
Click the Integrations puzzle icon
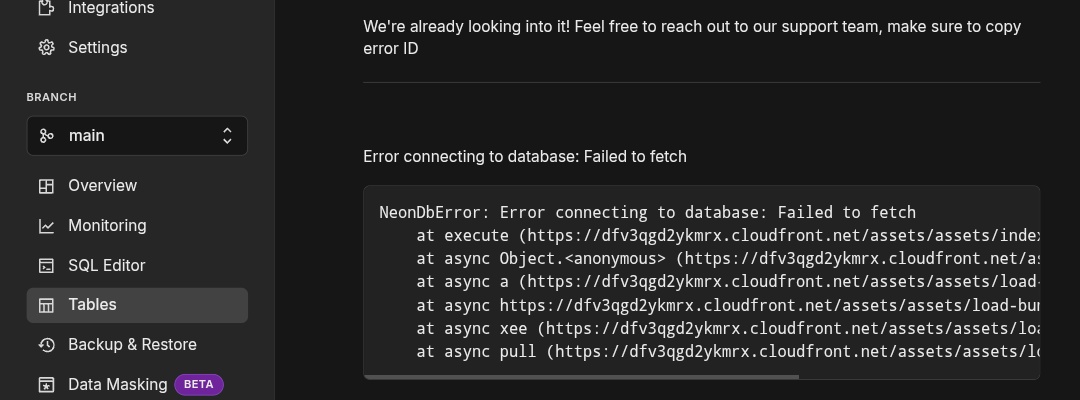(46, 8)
